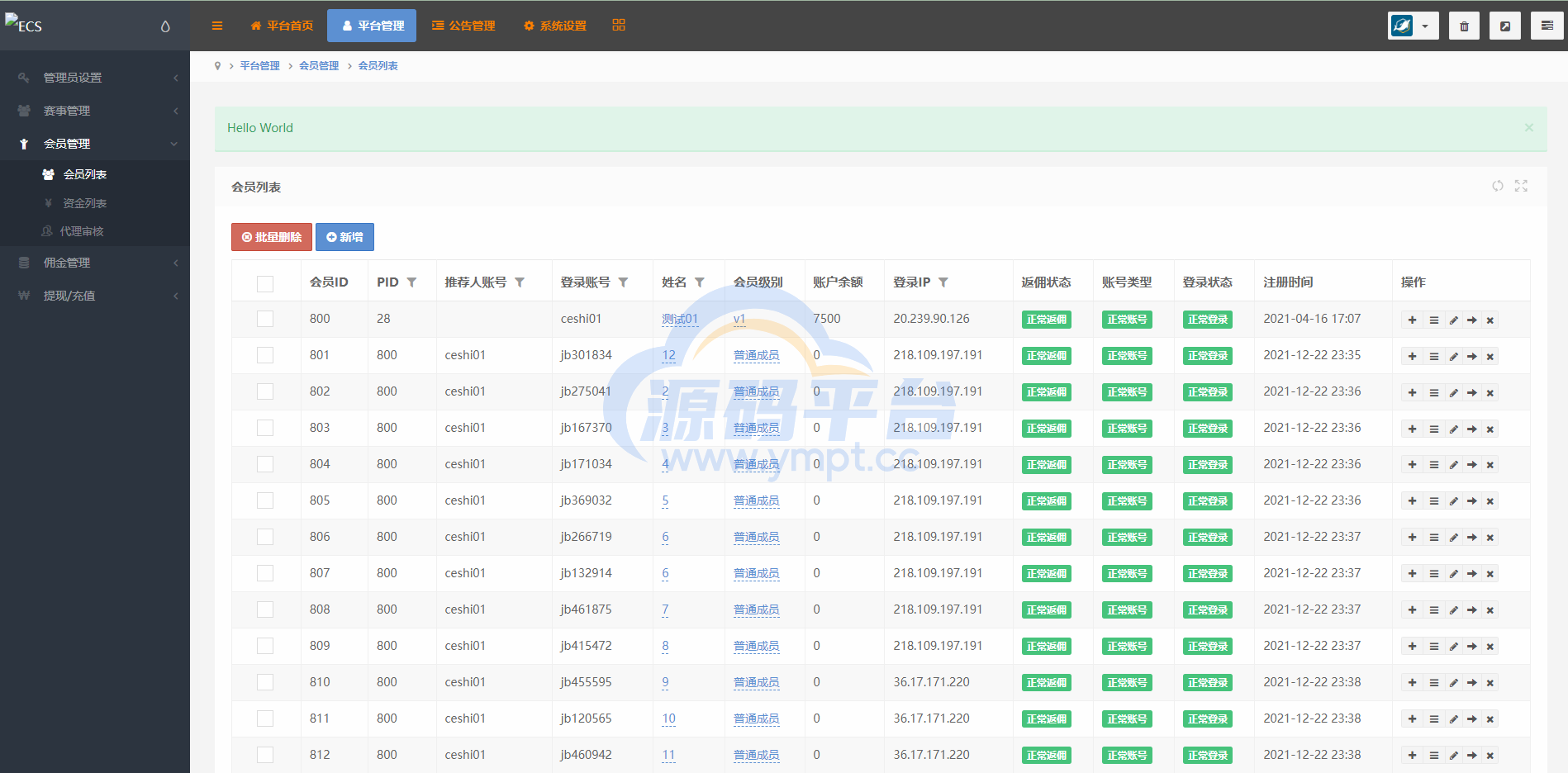Click the trash icon in top-right toolbar
The image size is (1568, 773).
pos(1464,26)
